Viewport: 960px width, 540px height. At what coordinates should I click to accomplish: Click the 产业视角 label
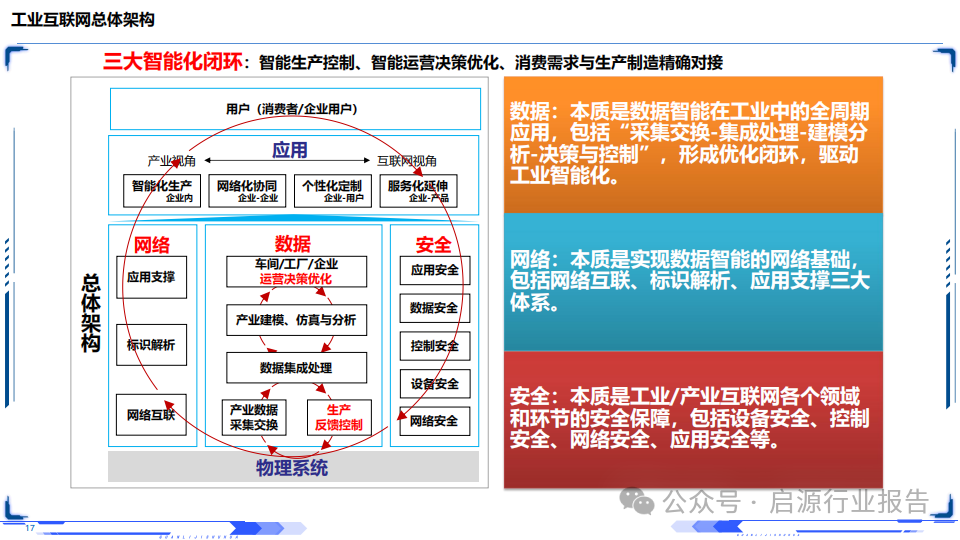(171, 161)
